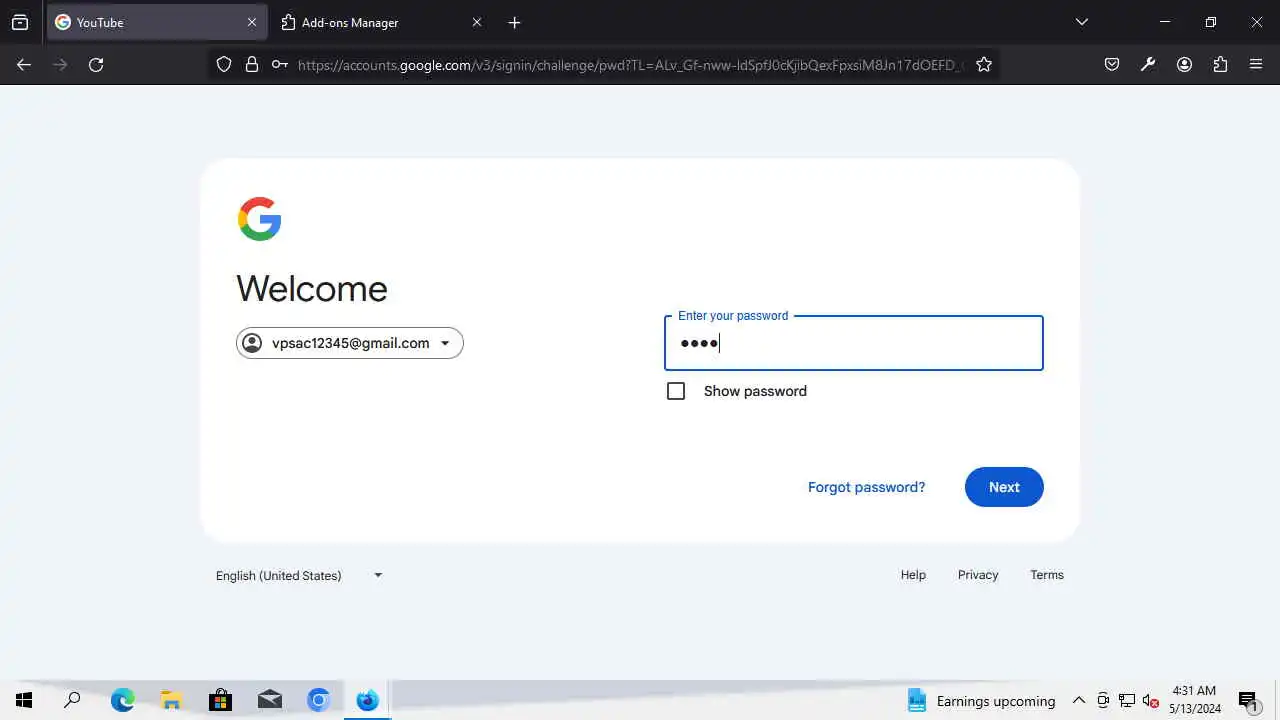Open File Explorer from taskbar
This screenshot has width=1280, height=720.
(x=171, y=700)
